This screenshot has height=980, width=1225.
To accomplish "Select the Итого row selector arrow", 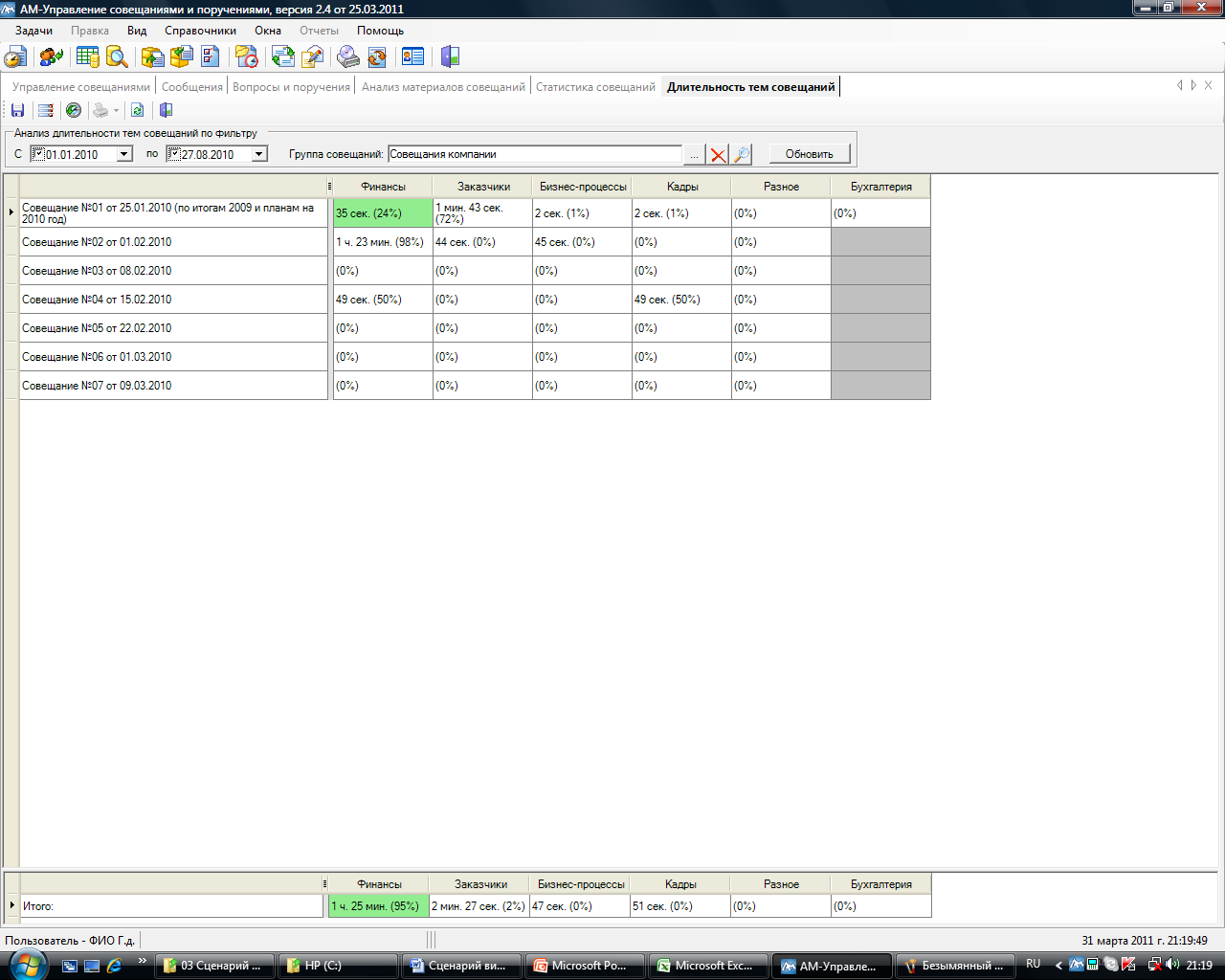I will pos(12,905).
